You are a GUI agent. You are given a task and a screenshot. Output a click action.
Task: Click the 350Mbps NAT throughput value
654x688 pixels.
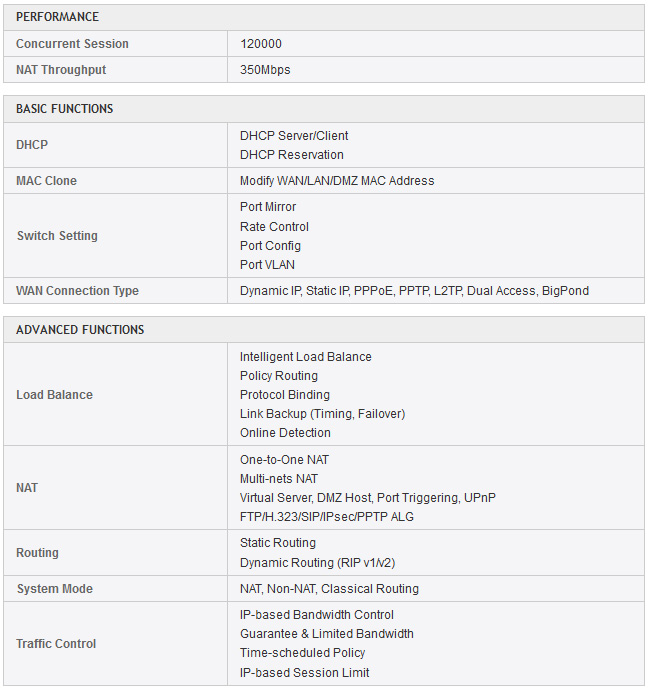pyautogui.click(x=265, y=70)
